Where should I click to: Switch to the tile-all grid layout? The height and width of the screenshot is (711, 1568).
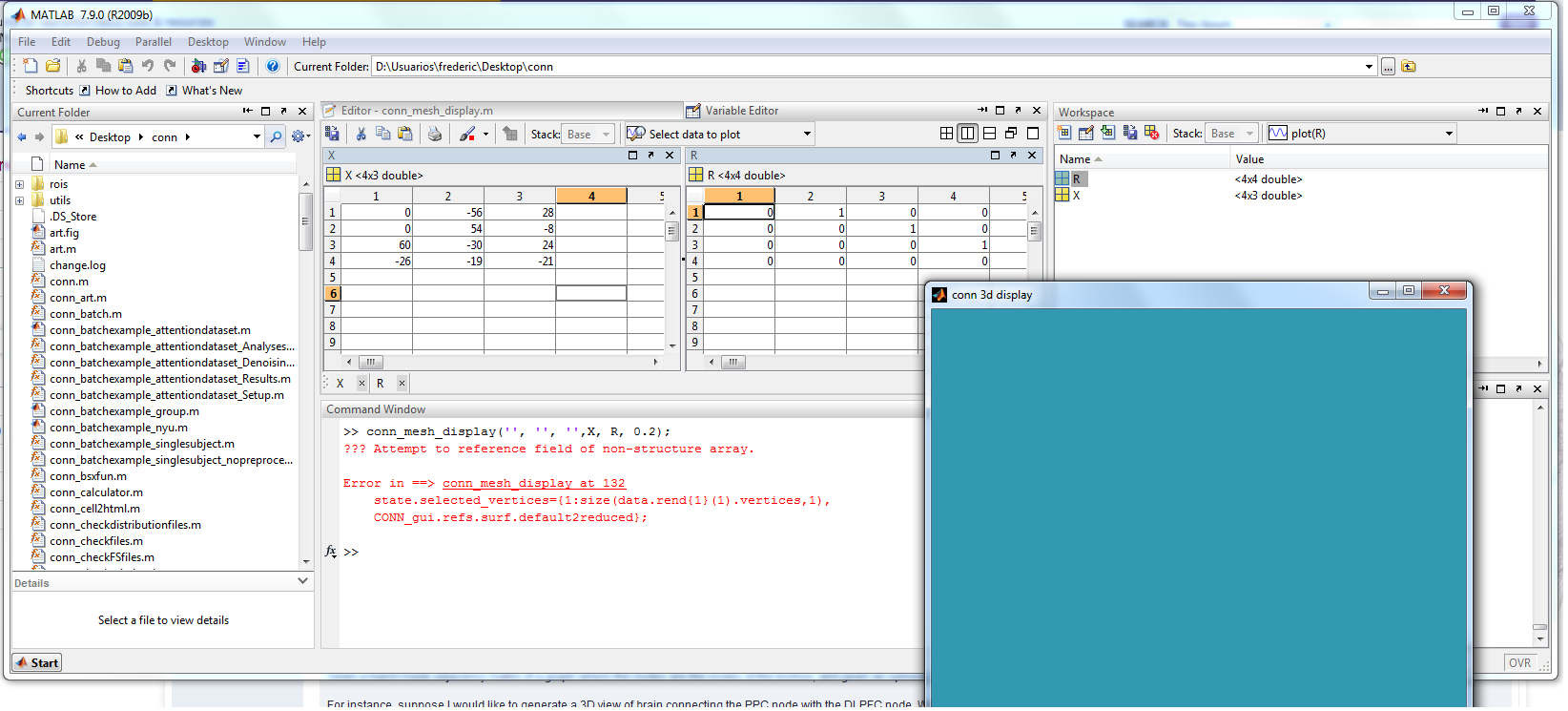(x=946, y=134)
